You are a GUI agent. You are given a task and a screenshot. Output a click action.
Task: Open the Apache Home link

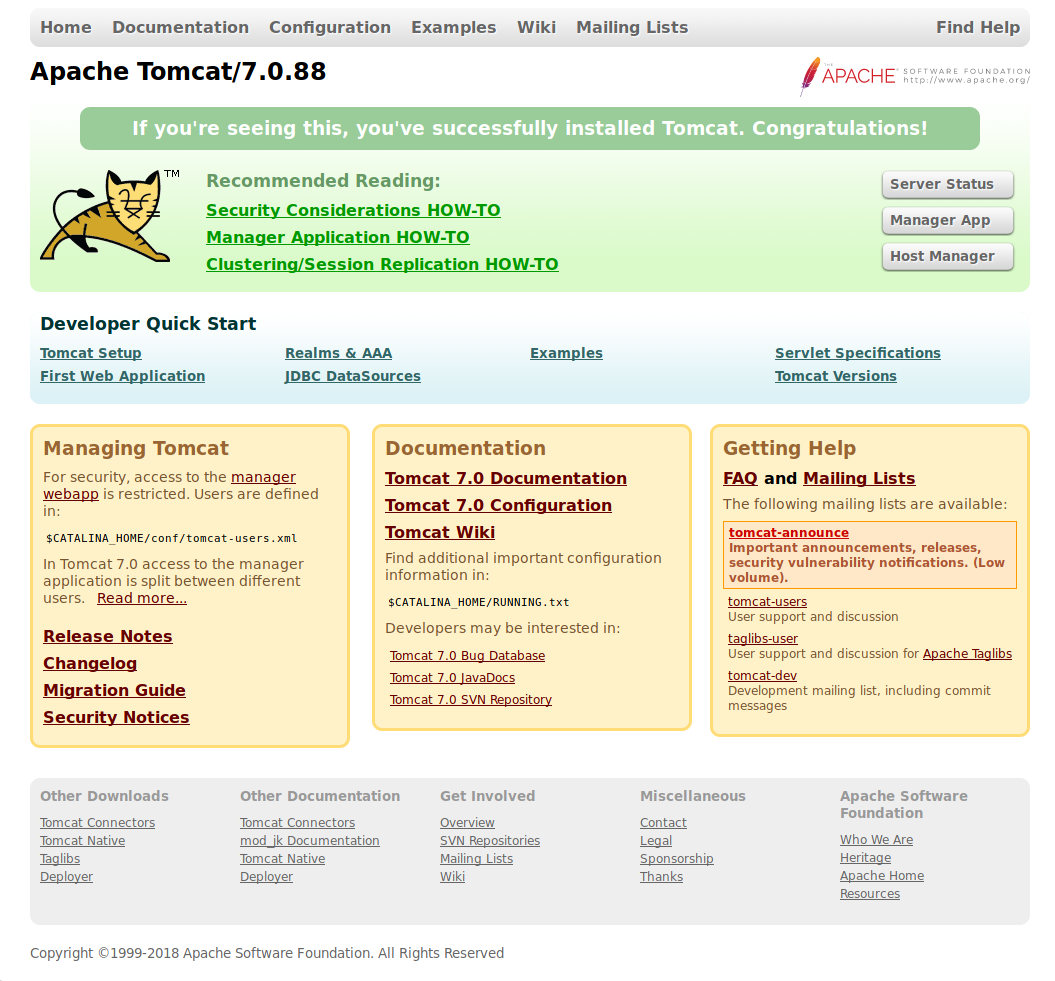click(882, 876)
